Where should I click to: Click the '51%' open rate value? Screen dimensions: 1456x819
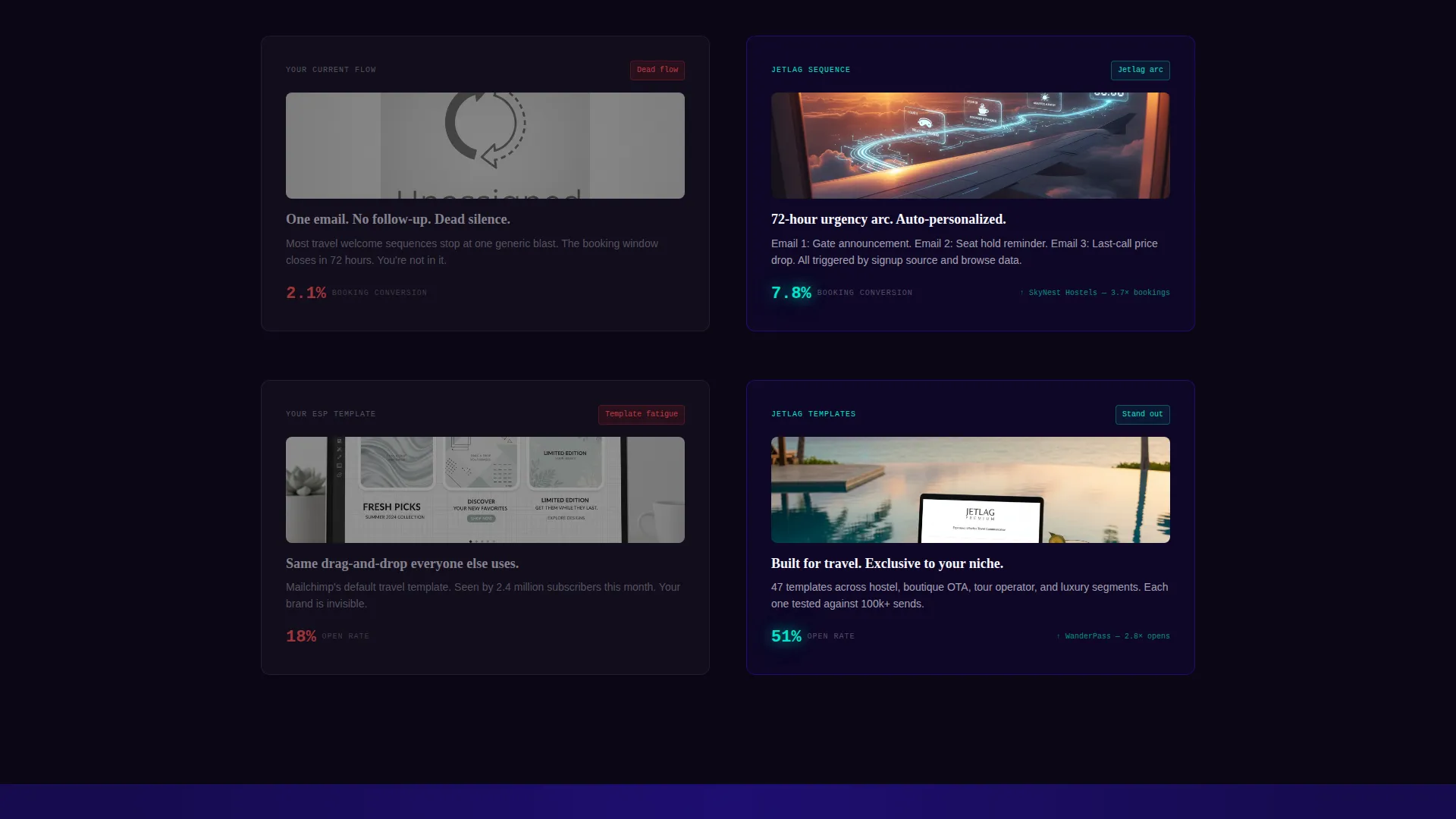(x=786, y=636)
